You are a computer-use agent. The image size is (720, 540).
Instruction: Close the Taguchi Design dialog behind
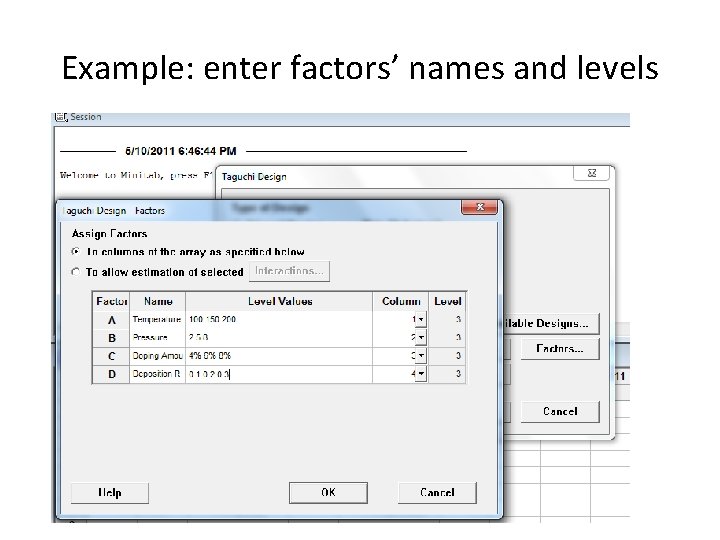tap(591, 173)
